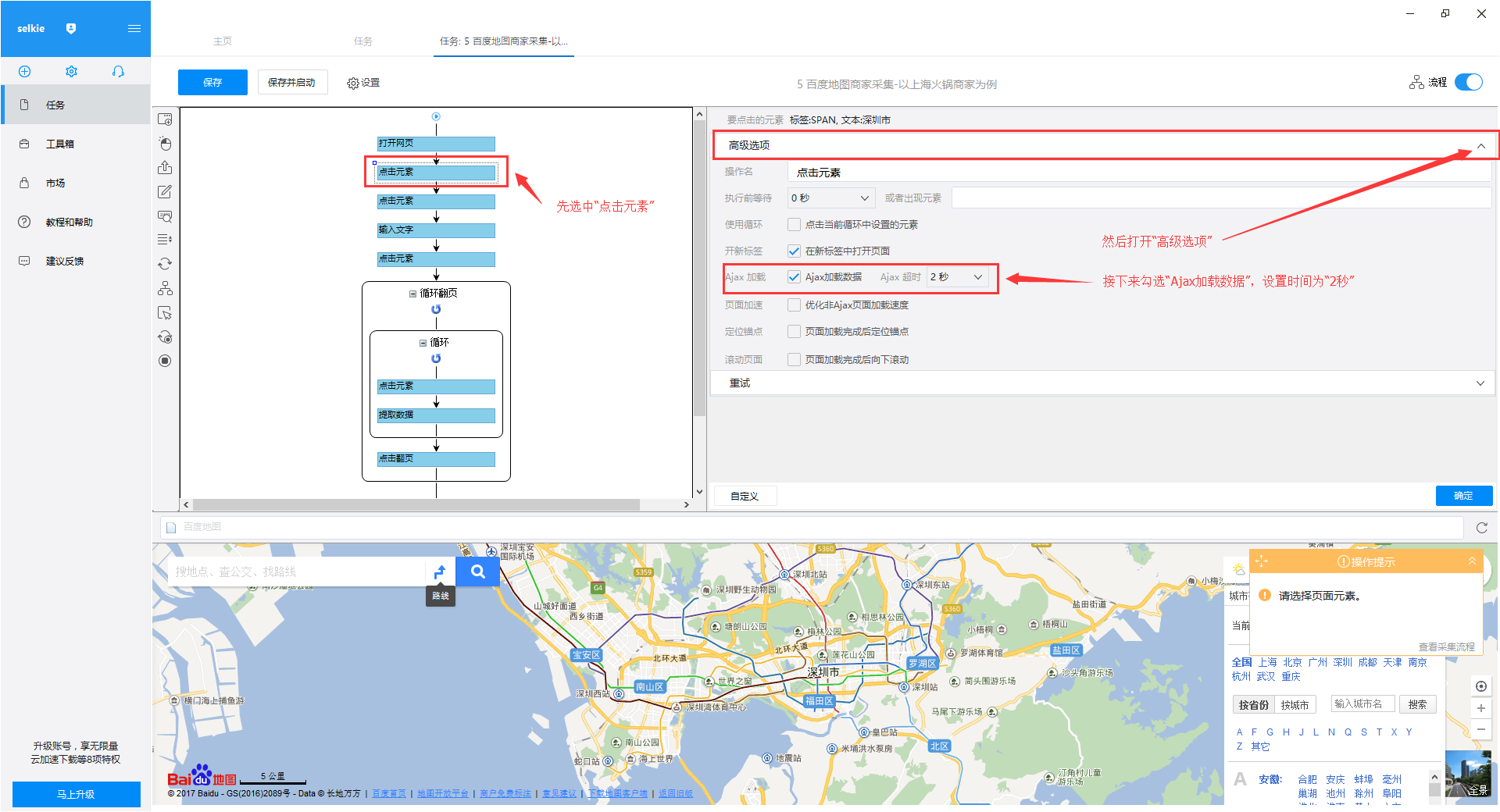The height and width of the screenshot is (812, 1500).
Task: Enable 页面加载完成后向下滚动
Action: [794, 360]
